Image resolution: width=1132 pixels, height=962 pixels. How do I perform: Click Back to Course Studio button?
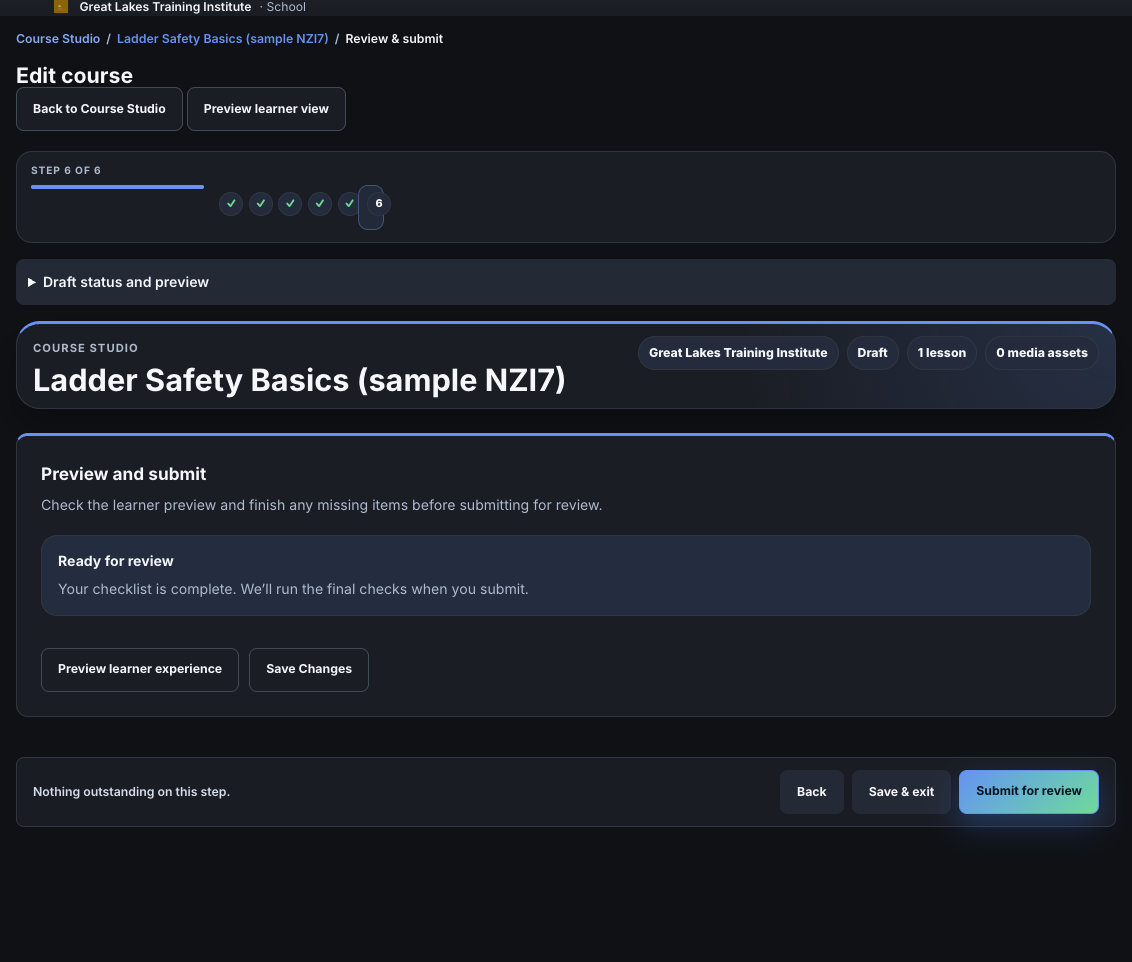(x=99, y=109)
